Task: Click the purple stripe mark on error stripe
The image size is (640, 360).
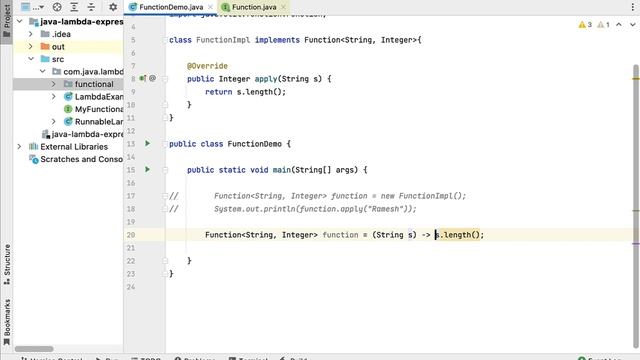Action: click(x=636, y=244)
